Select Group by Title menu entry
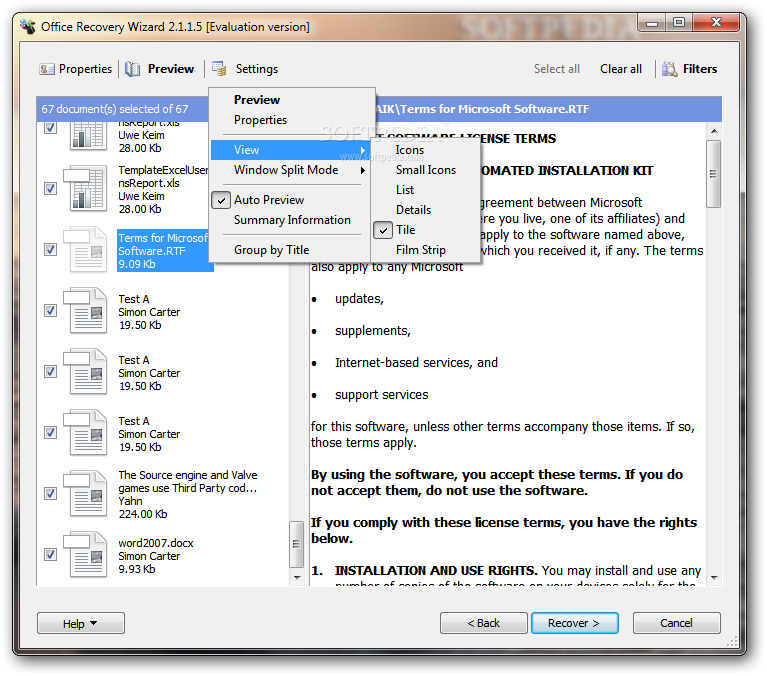The image size is (767, 676). click(271, 250)
